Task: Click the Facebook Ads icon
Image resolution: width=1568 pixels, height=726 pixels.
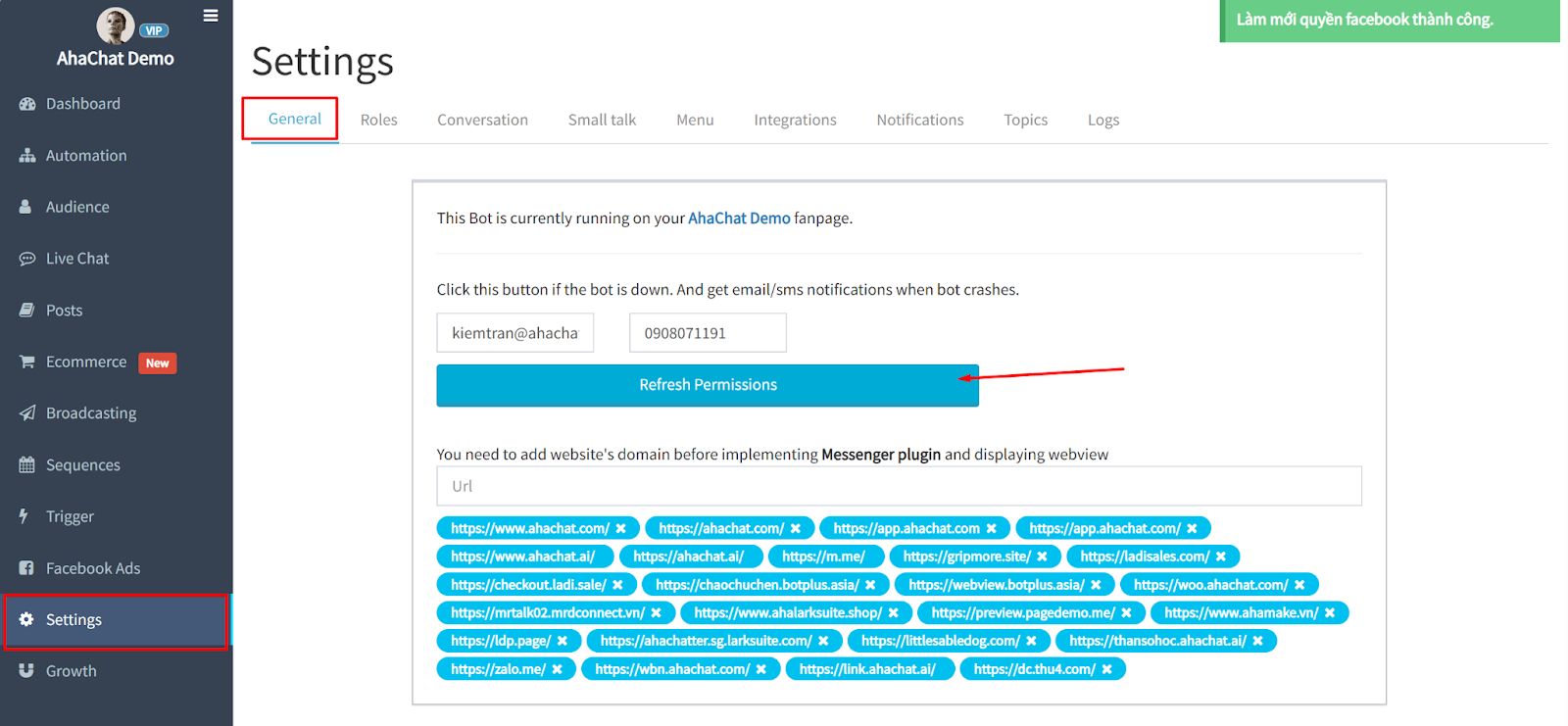Action: 26,568
